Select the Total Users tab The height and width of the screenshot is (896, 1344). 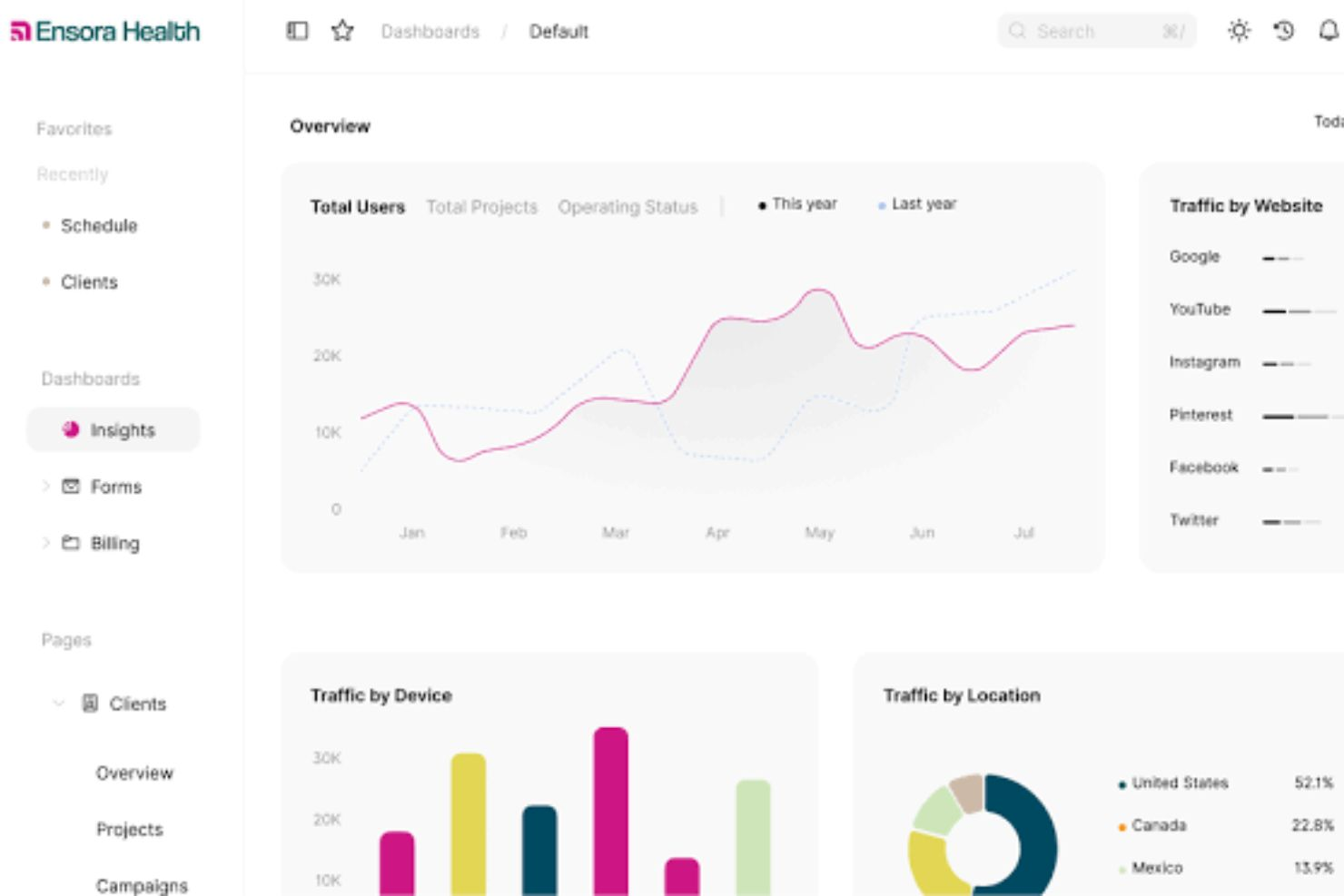point(358,207)
